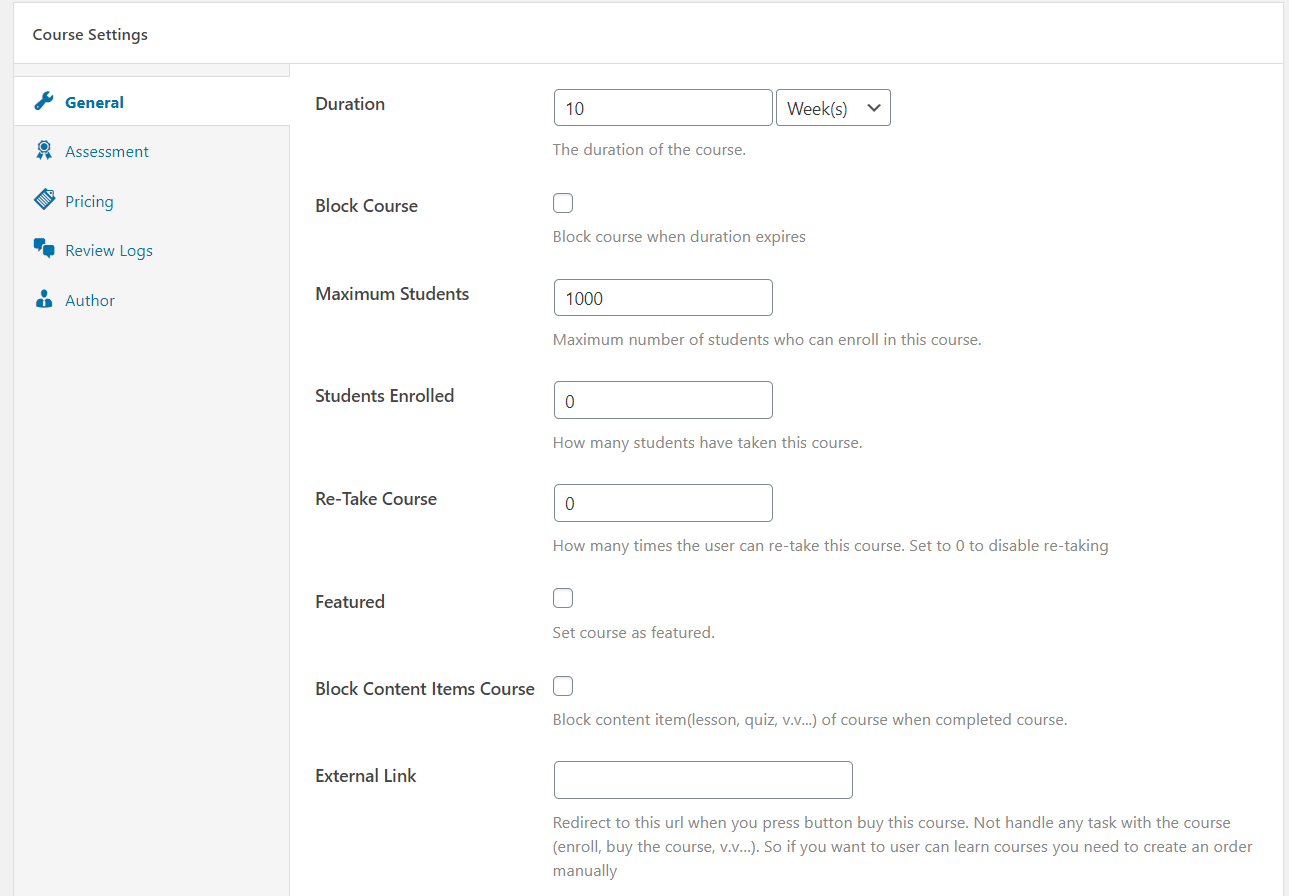Select the Author tab
This screenshot has height=896, width=1289.
tap(152, 300)
